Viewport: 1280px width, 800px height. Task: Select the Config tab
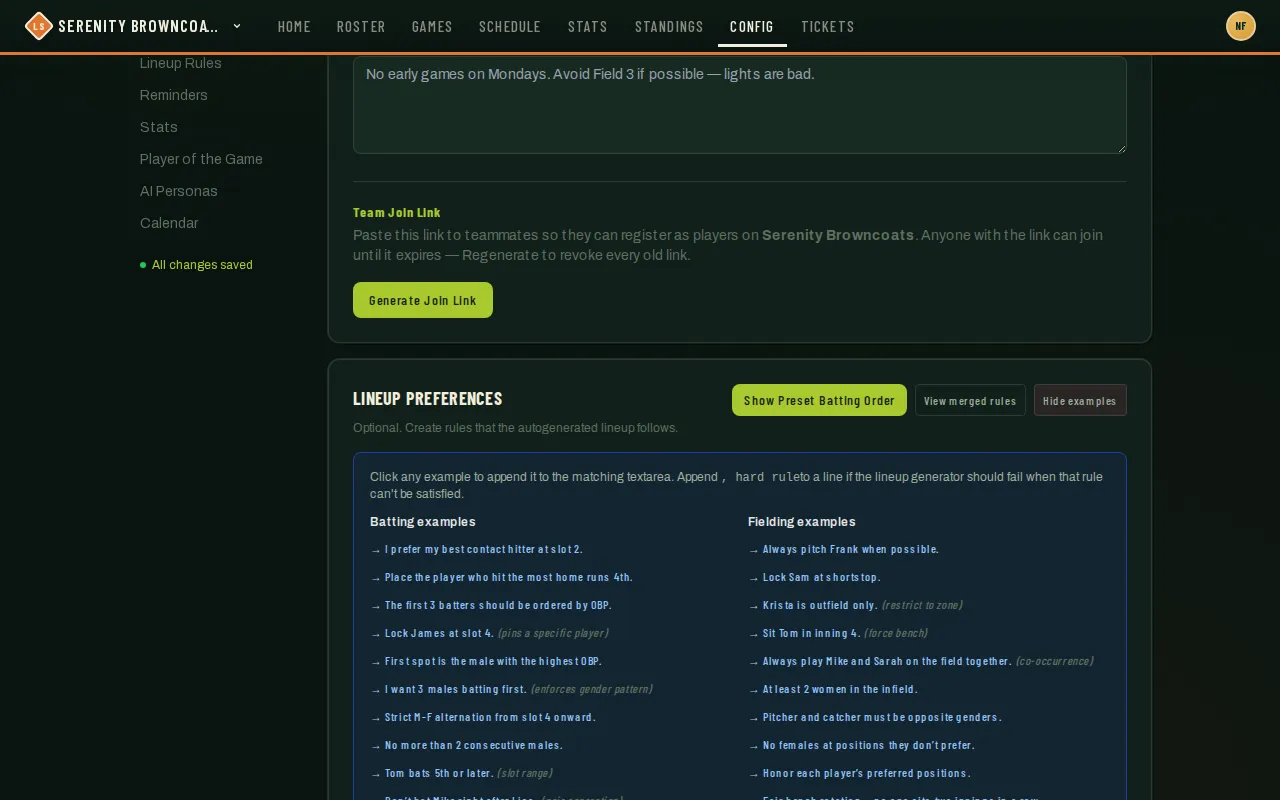coord(752,26)
